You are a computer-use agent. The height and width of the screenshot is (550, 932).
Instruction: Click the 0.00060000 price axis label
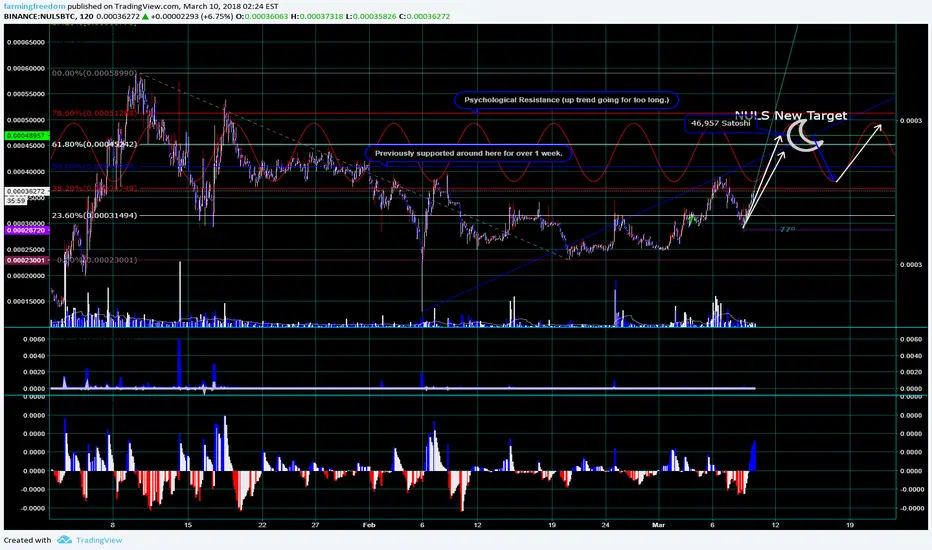coord(26,68)
